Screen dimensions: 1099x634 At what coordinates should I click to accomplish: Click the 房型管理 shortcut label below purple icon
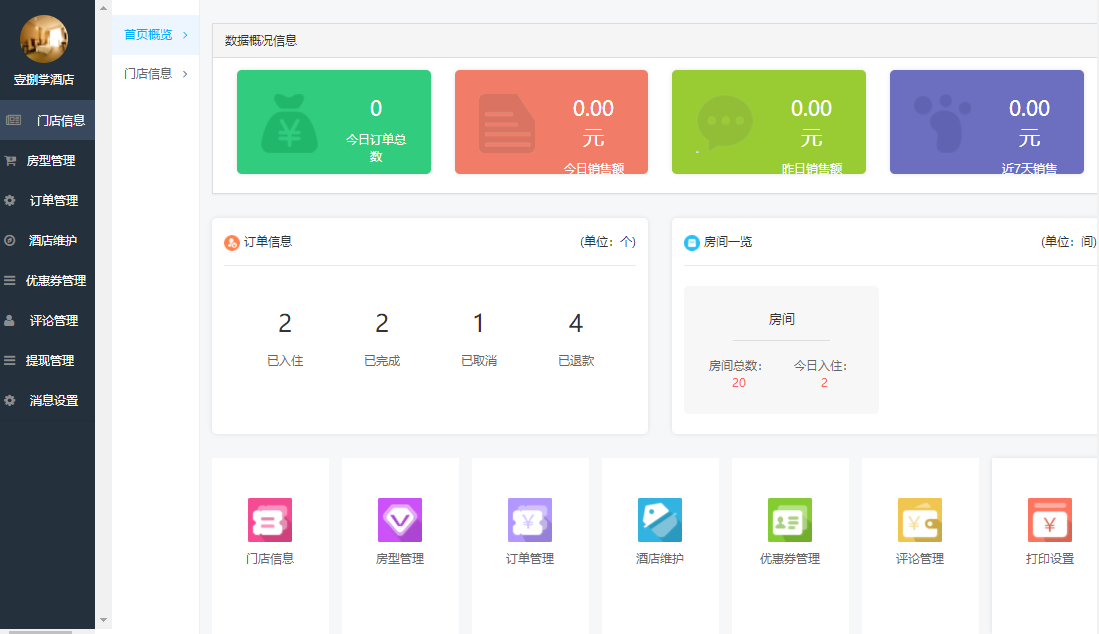400,558
